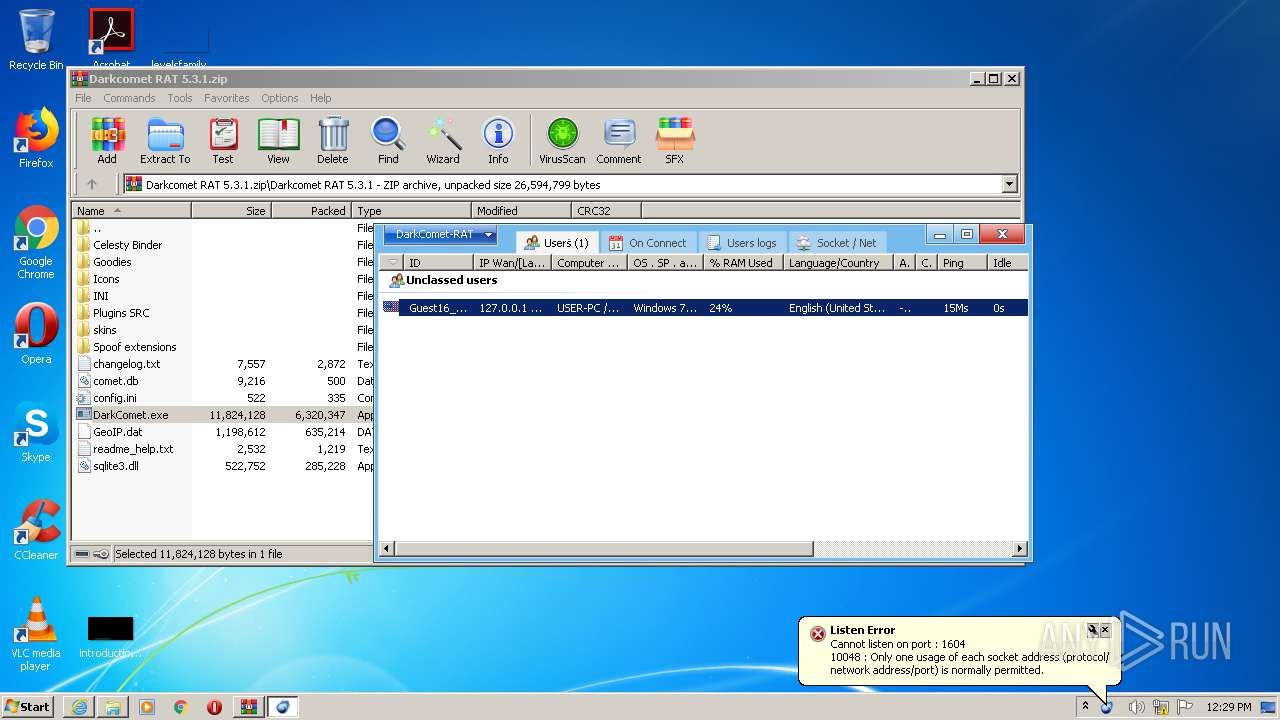The width and height of the screenshot is (1280, 720).
Task: Open the DarkComet-RAT main dropdown button
Action: pyautogui.click(x=441, y=235)
